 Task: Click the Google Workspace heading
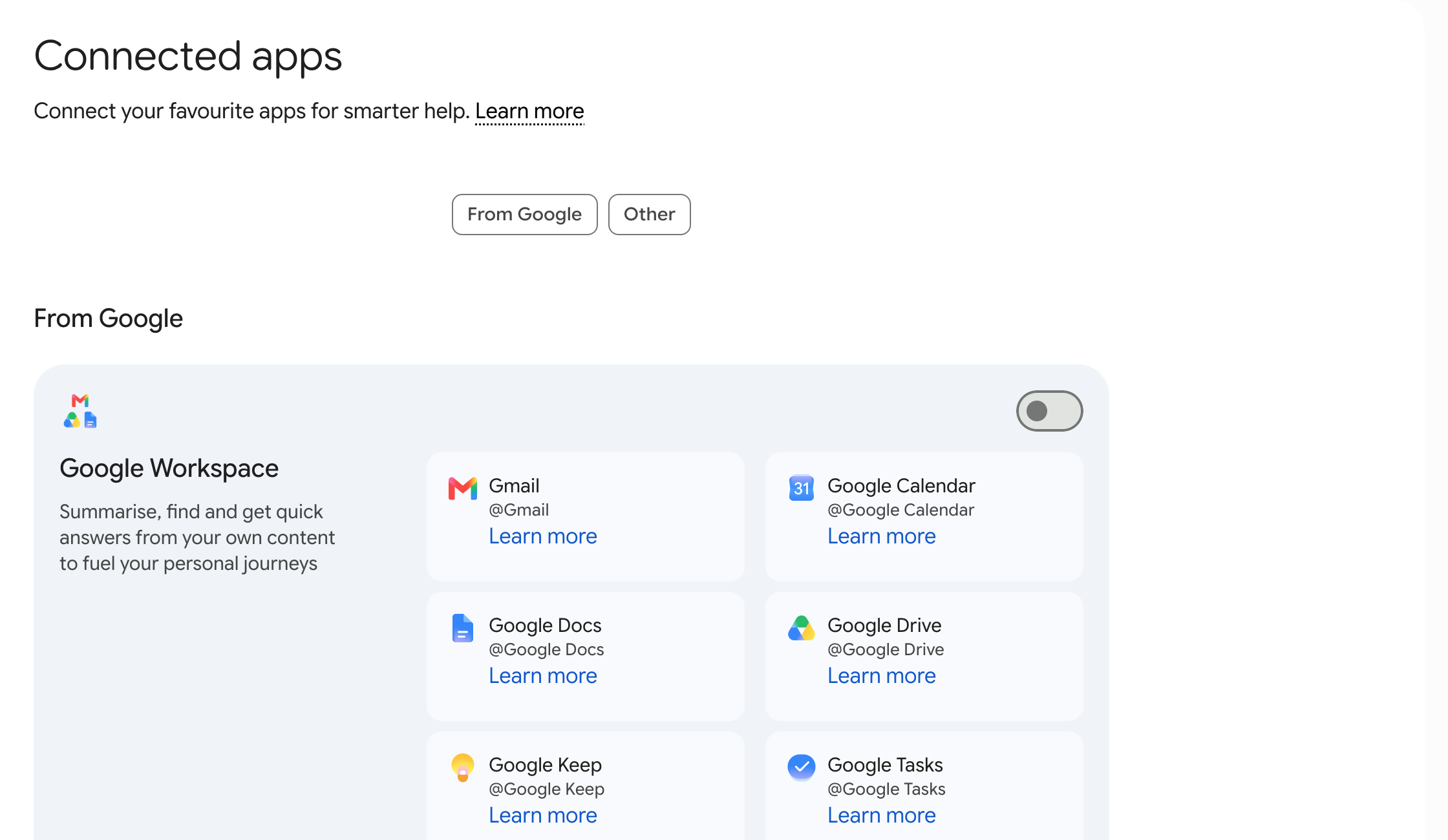[169, 468]
